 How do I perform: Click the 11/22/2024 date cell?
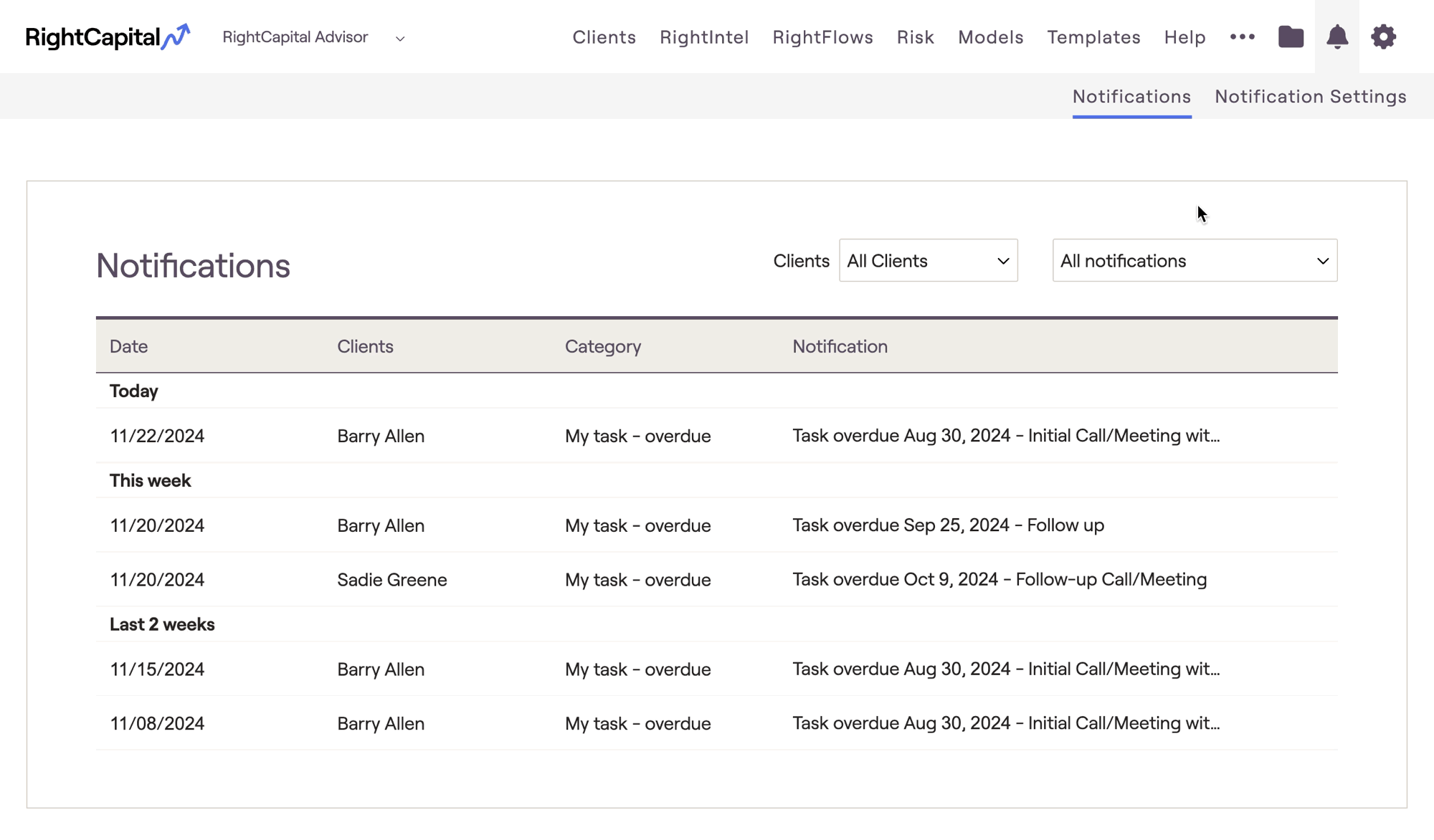pyautogui.click(x=157, y=436)
